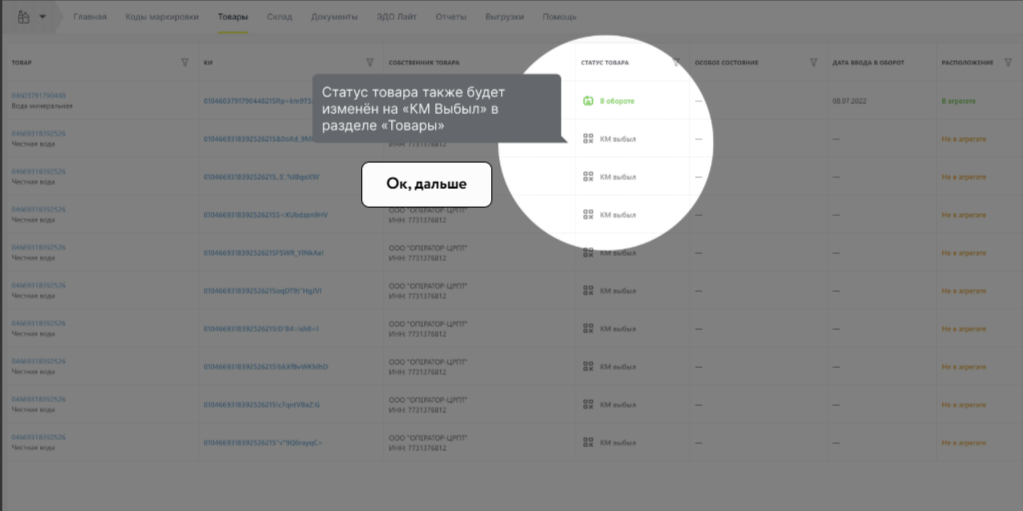Open the KI code link ending %IBqoXW

[x=262, y=177]
